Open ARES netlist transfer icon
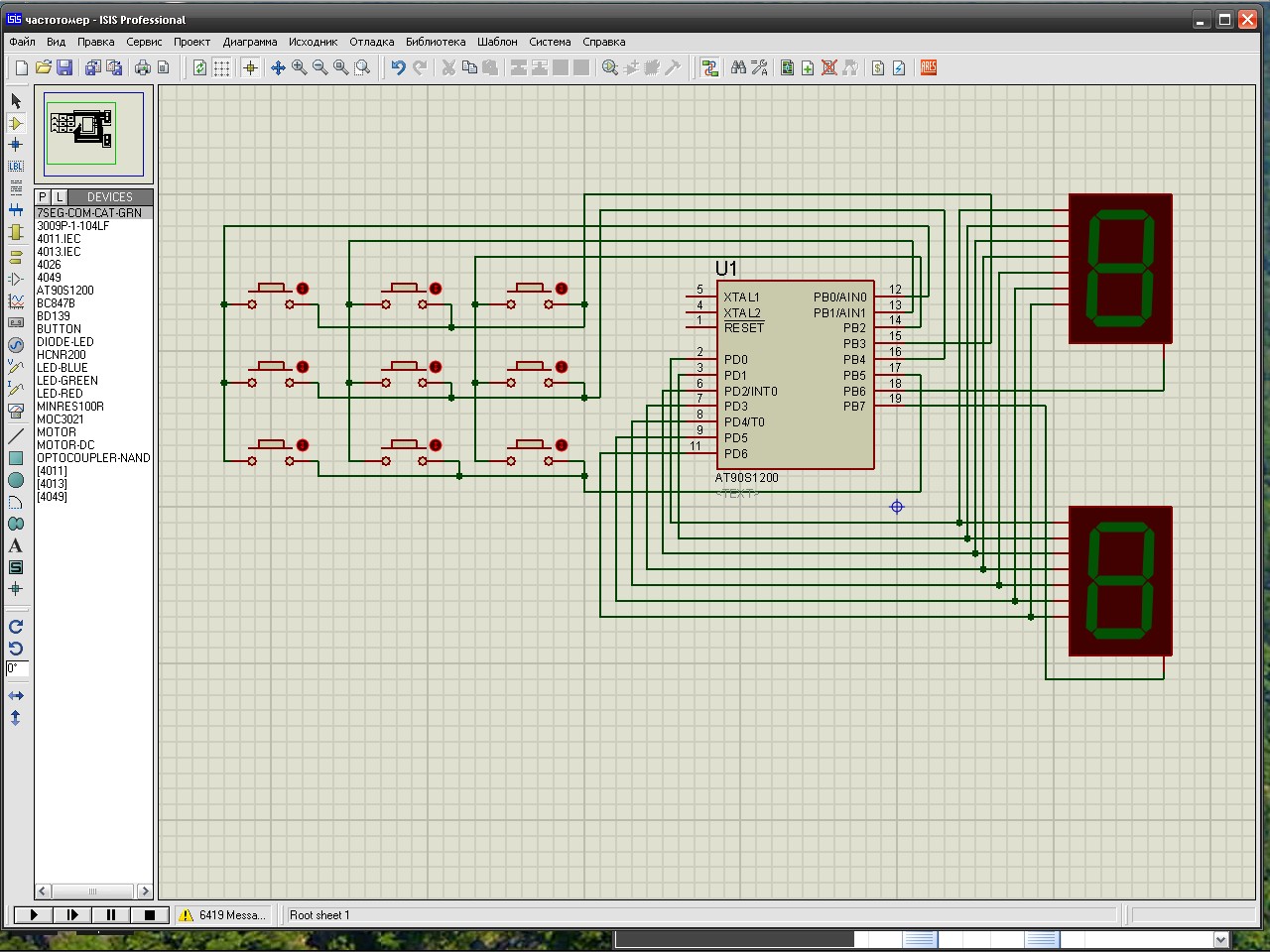The height and width of the screenshot is (952, 1270). pos(929,67)
